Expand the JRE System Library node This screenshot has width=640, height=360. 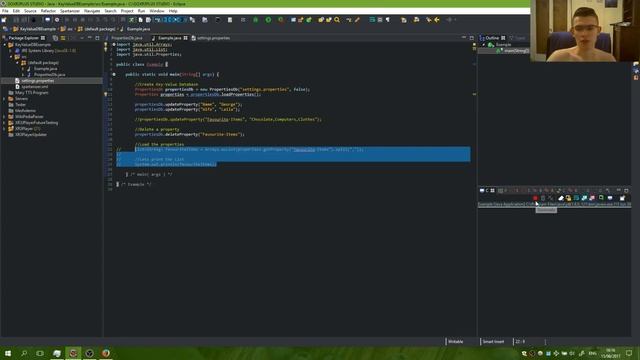(11, 51)
